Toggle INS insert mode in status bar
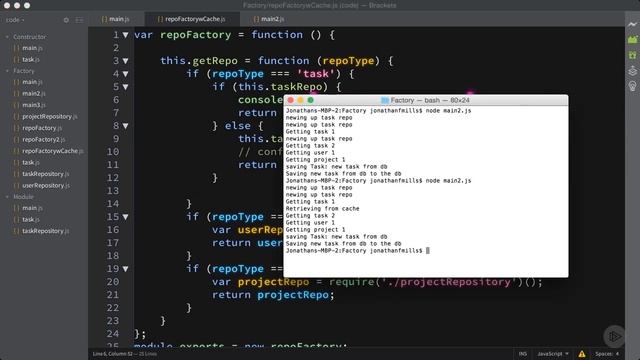 tap(523, 354)
